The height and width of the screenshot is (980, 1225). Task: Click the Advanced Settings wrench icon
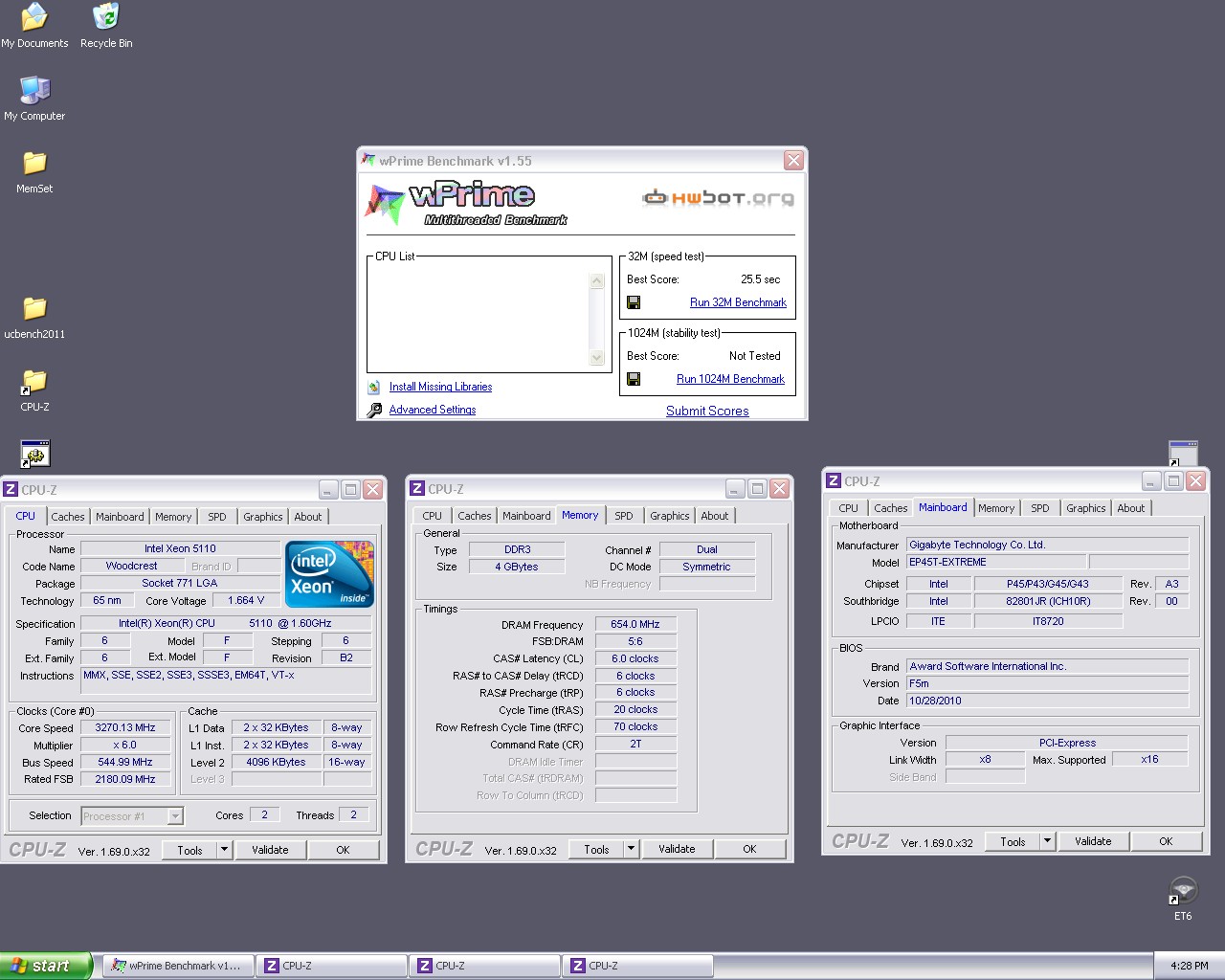[374, 410]
